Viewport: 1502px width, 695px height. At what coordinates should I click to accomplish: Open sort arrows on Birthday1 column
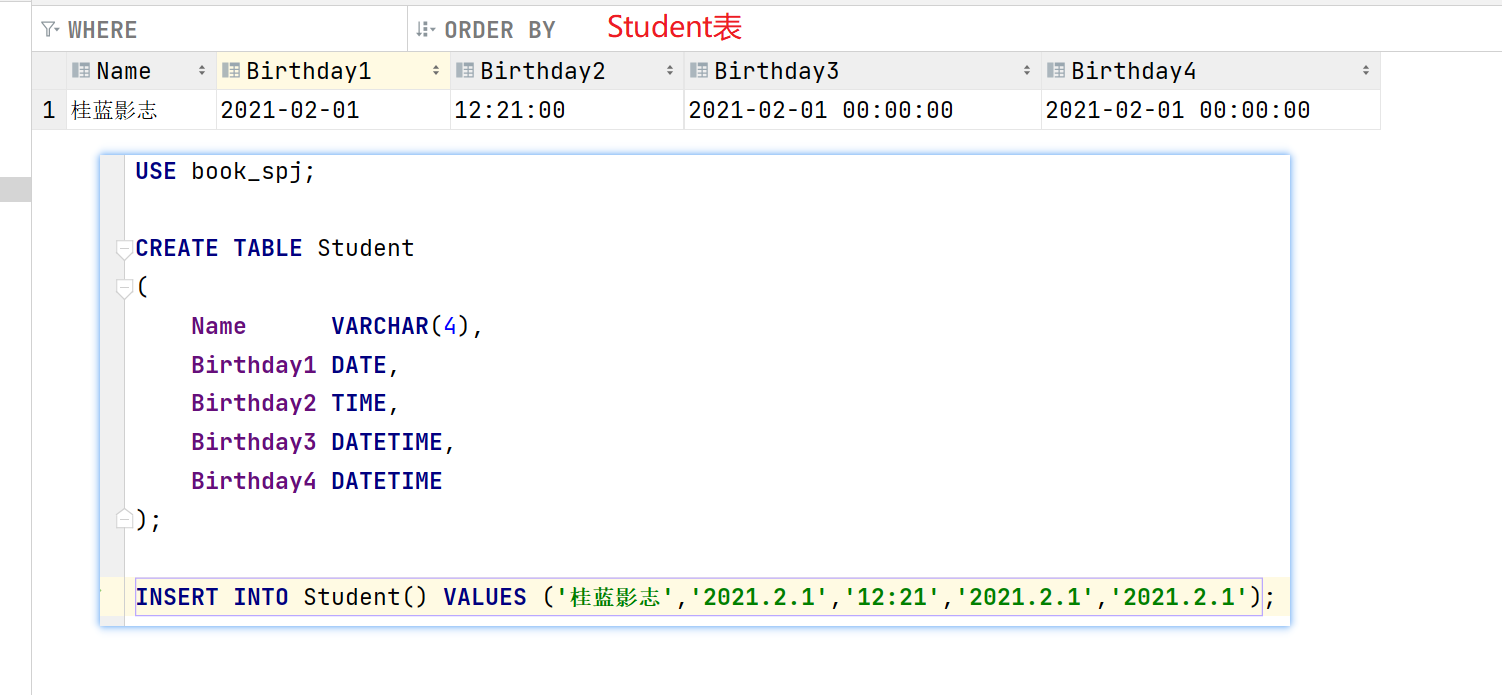tap(436, 71)
